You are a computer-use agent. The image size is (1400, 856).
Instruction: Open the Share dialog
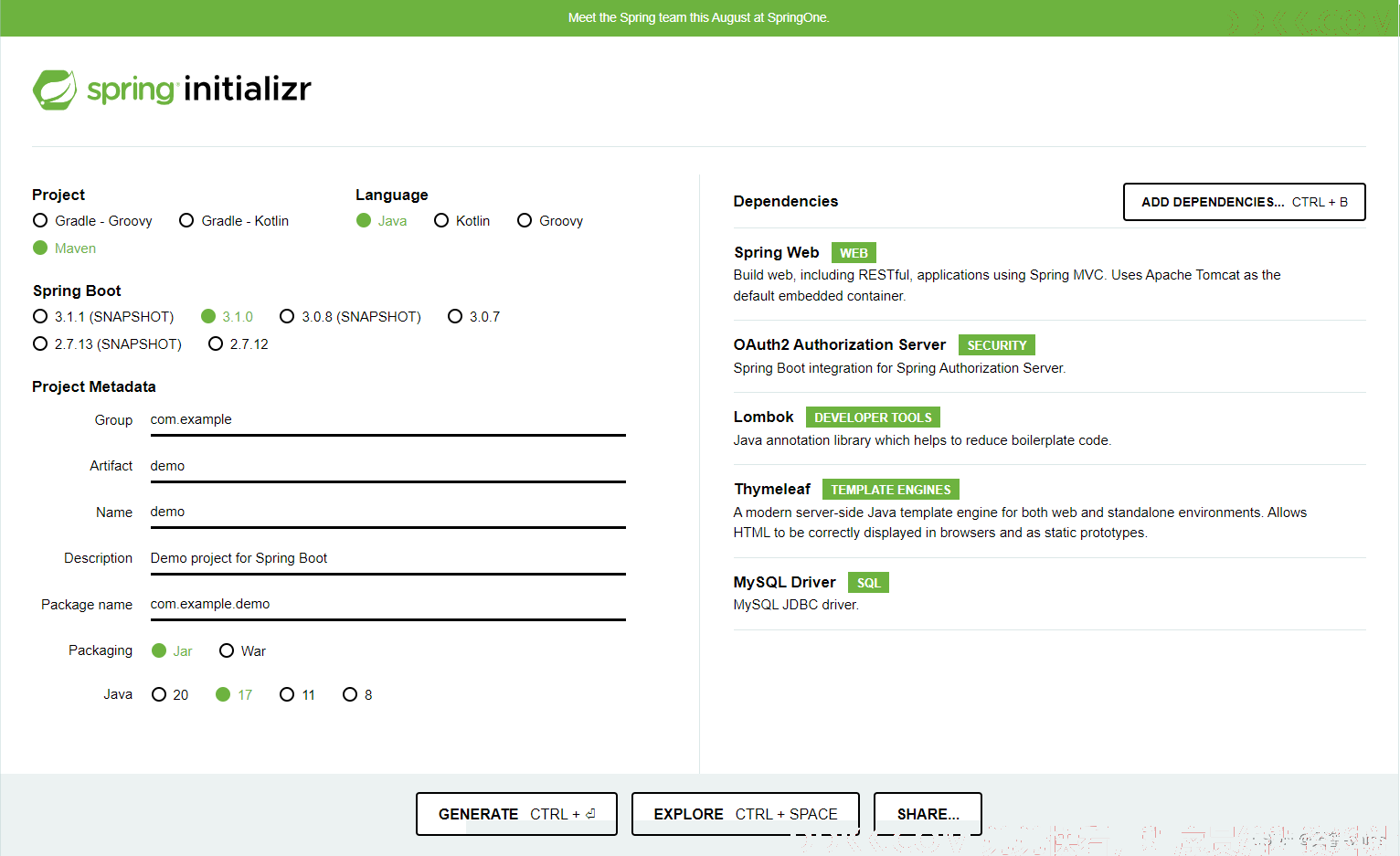pos(928,814)
